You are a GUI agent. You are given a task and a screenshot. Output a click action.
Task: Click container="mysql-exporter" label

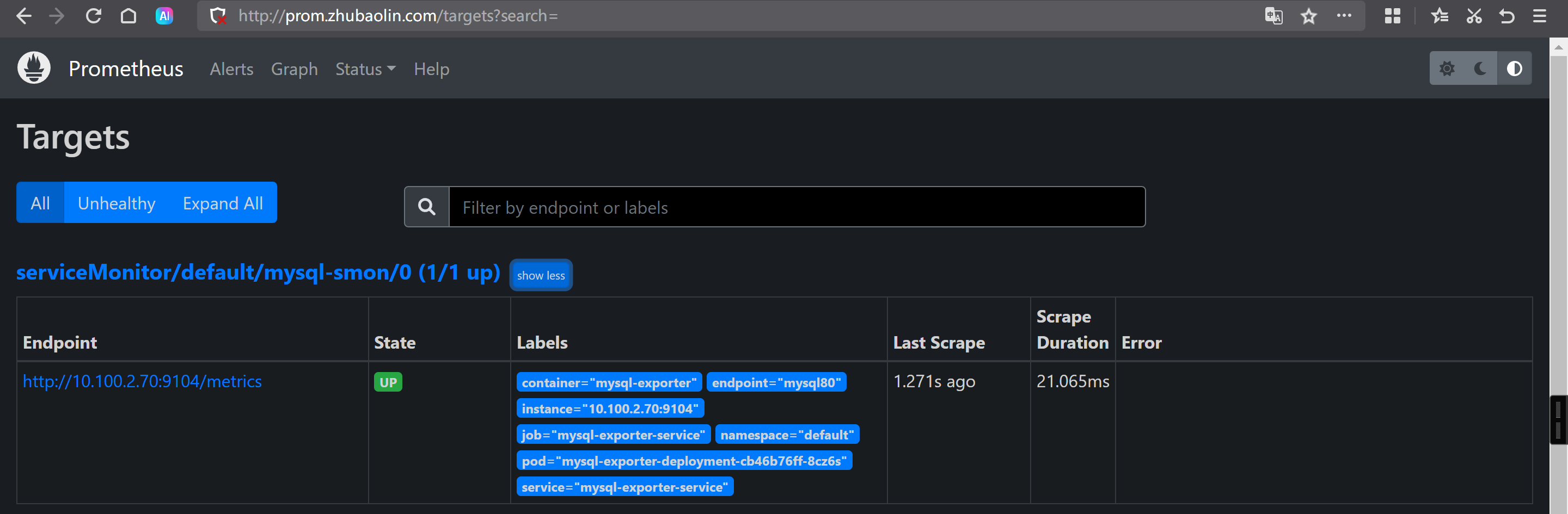(x=609, y=382)
